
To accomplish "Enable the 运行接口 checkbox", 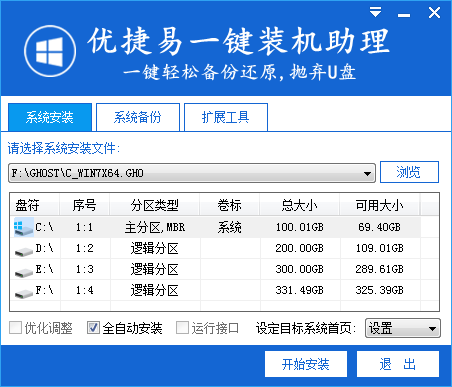I will [182, 328].
